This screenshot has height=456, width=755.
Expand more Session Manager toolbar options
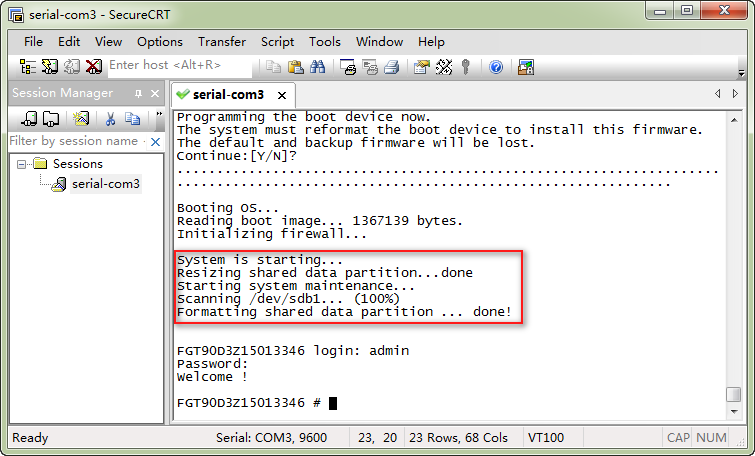tap(159, 114)
